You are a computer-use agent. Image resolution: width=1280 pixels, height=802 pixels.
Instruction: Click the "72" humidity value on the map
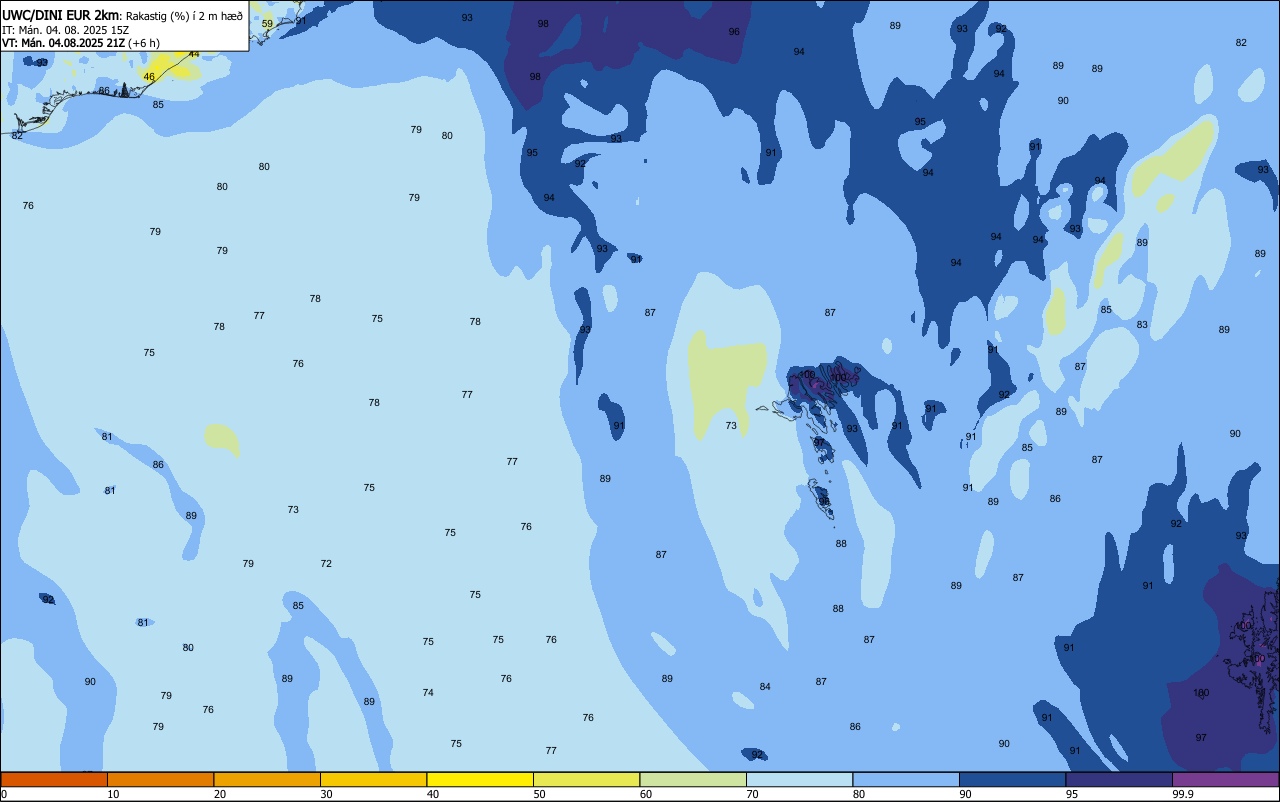point(326,564)
